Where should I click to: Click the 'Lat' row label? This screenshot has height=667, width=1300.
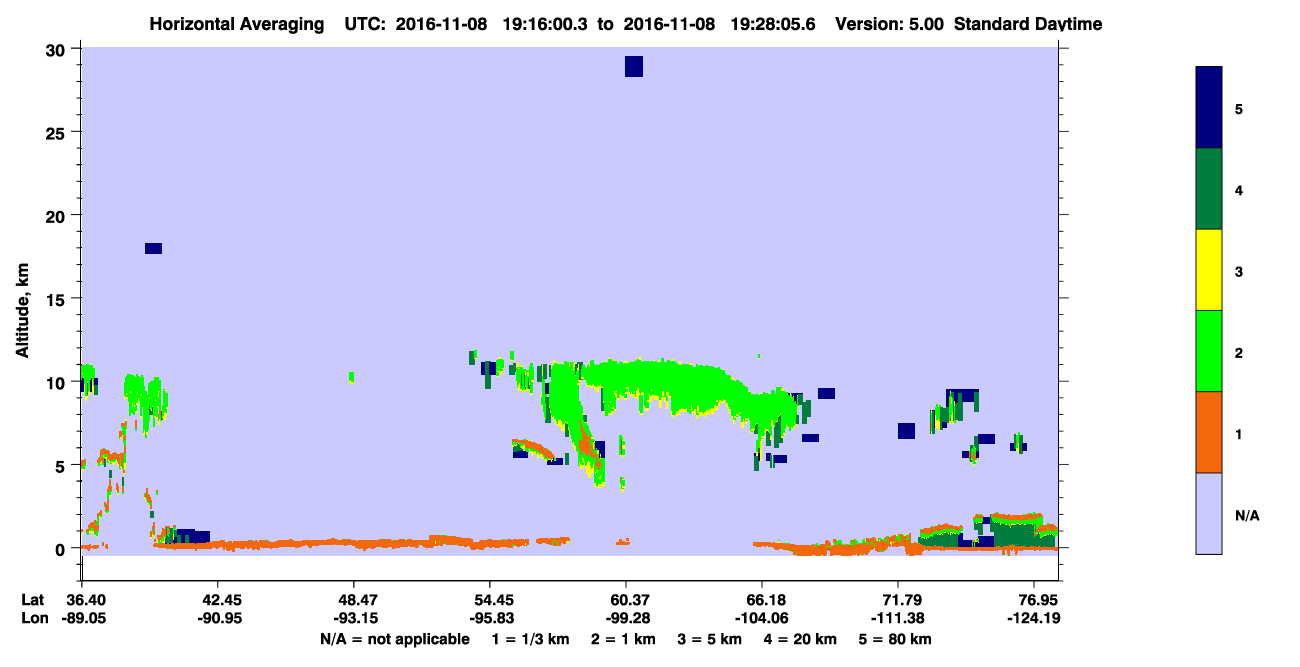click(33, 600)
